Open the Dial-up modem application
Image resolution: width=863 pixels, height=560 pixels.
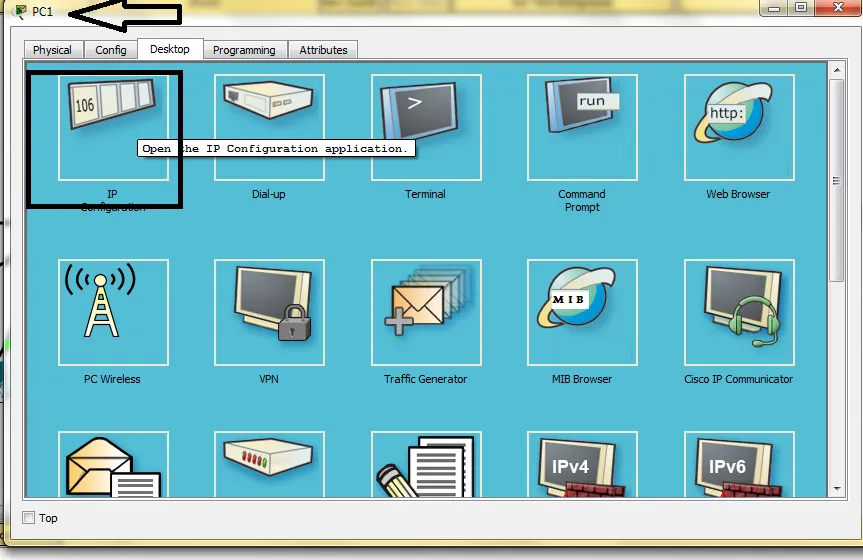coord(269,127)
